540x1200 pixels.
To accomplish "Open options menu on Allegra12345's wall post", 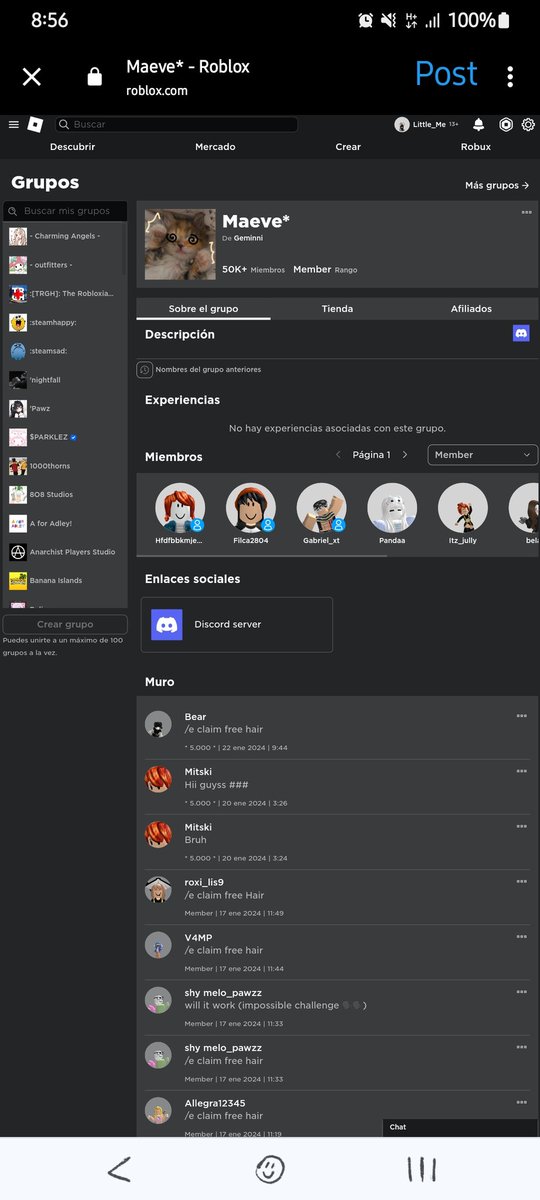I will pyautogui.click(x=521, y=1102).
